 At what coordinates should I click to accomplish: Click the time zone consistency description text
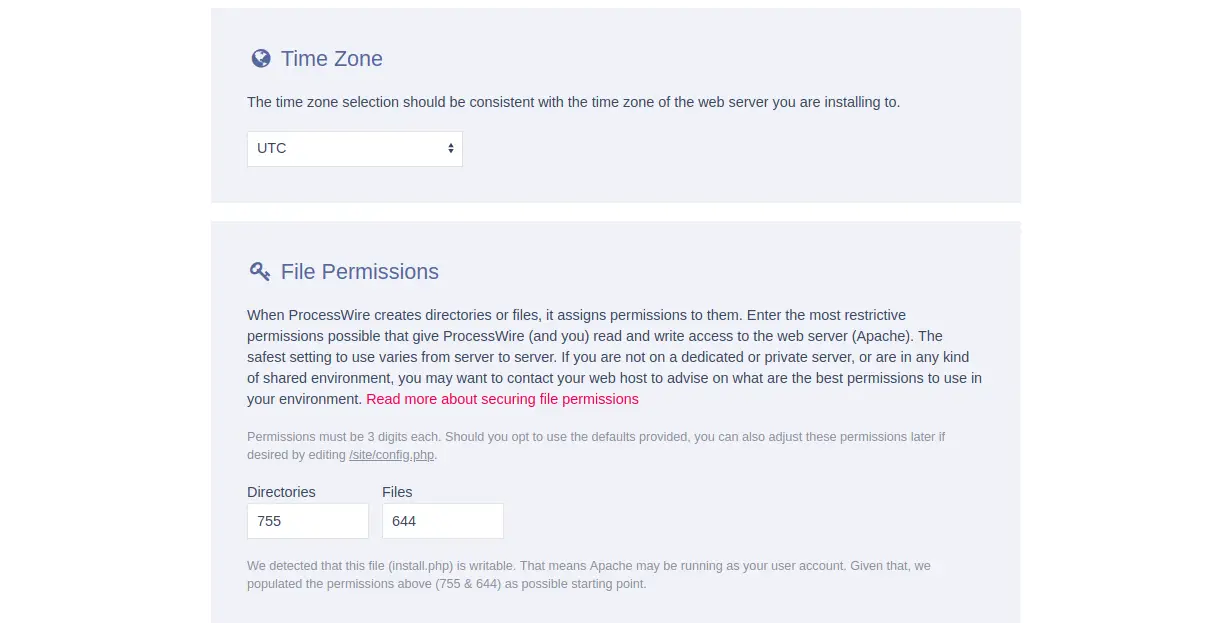[574, 102]
